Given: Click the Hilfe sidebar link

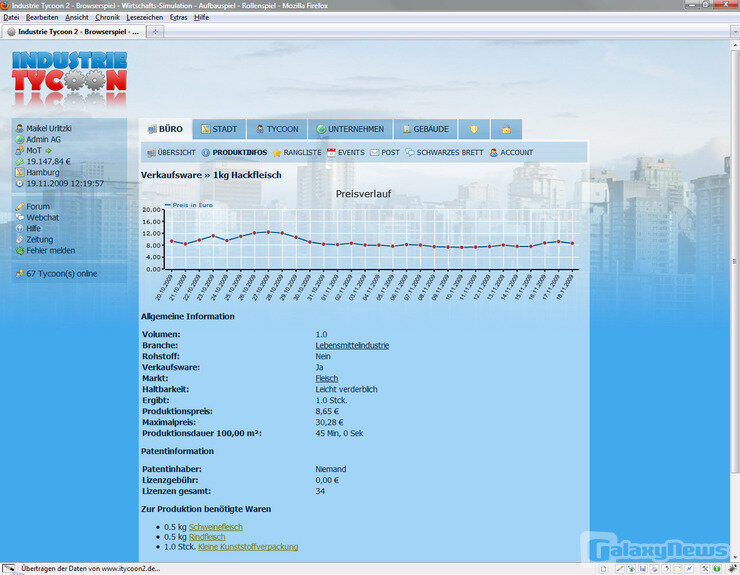Looking at the screenshot, I should 34,228.
